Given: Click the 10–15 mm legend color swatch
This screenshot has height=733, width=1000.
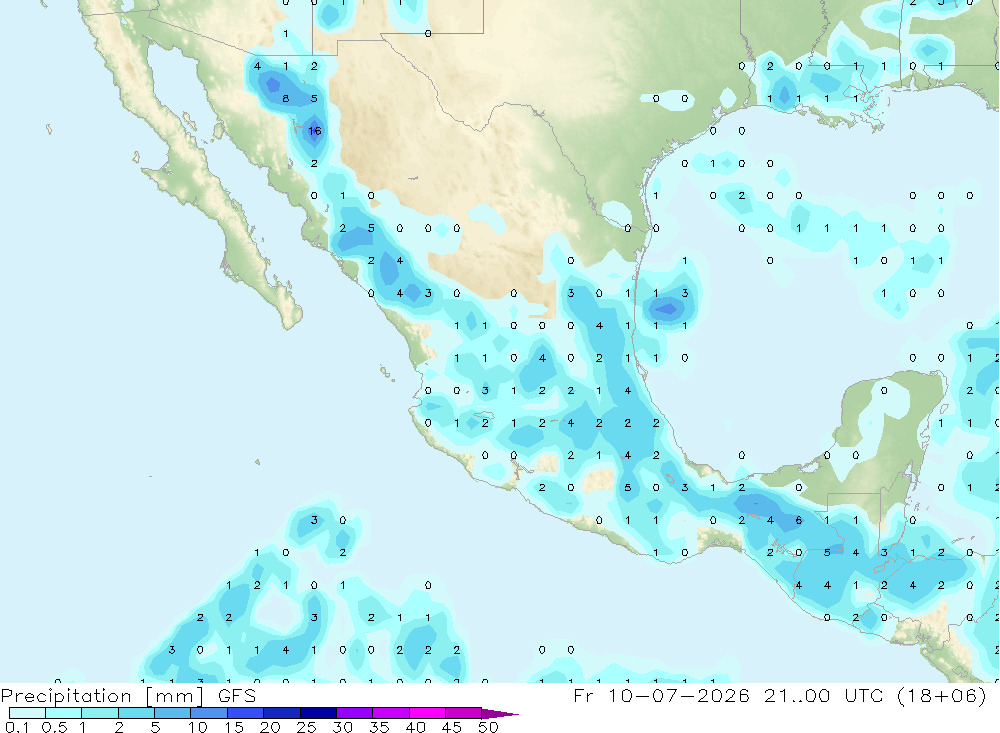Looking at the screenshot, I should [209, 713].
